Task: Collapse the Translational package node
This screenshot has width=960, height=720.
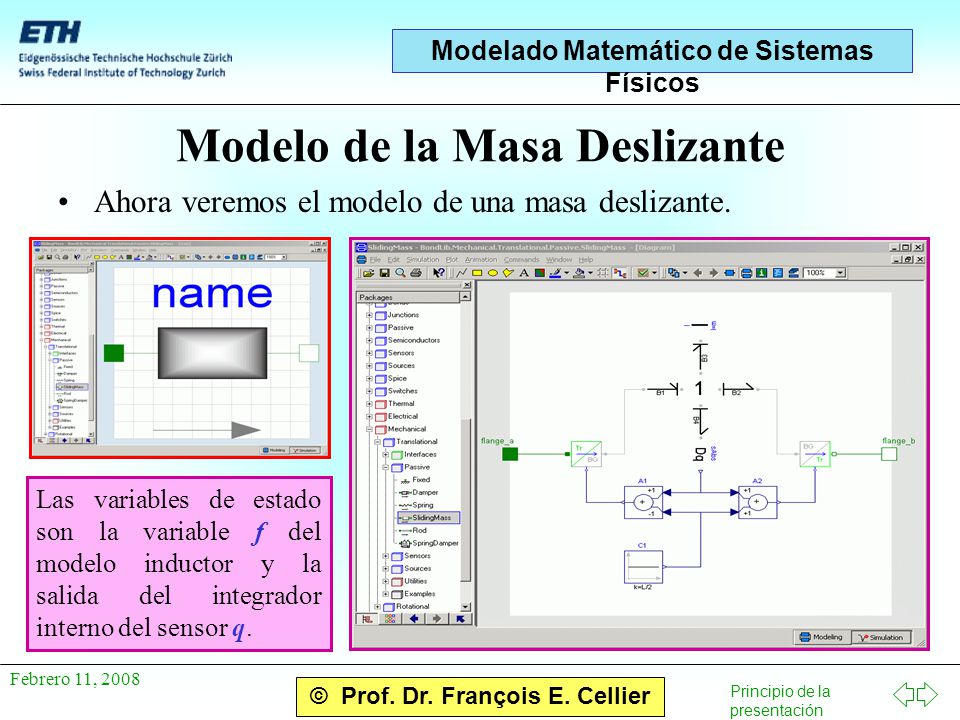Action: point(378,442)
